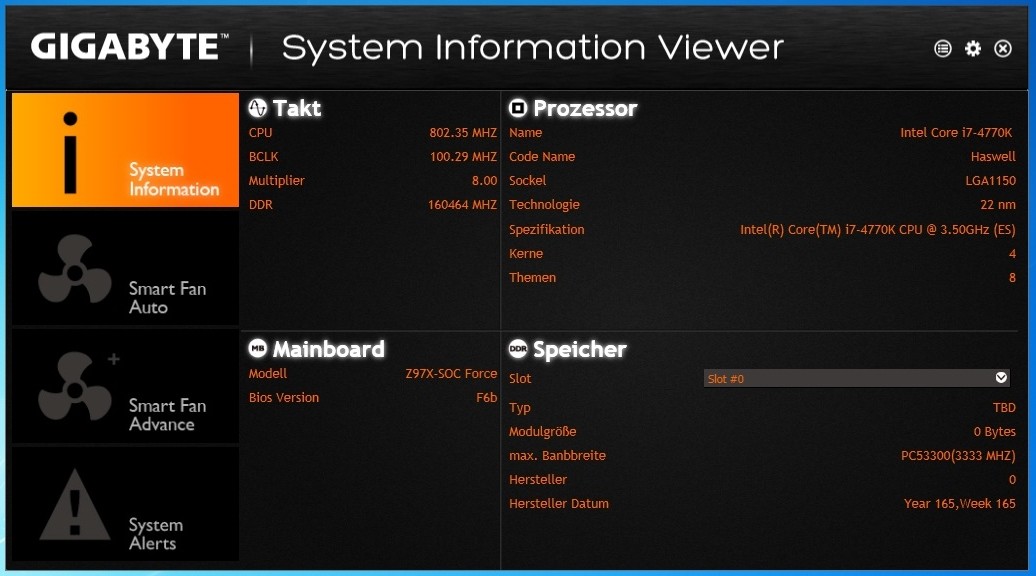Select BCLK value 100.29 MHZ
Screen dimensions: 1036x576
click(x=462, y=157)
